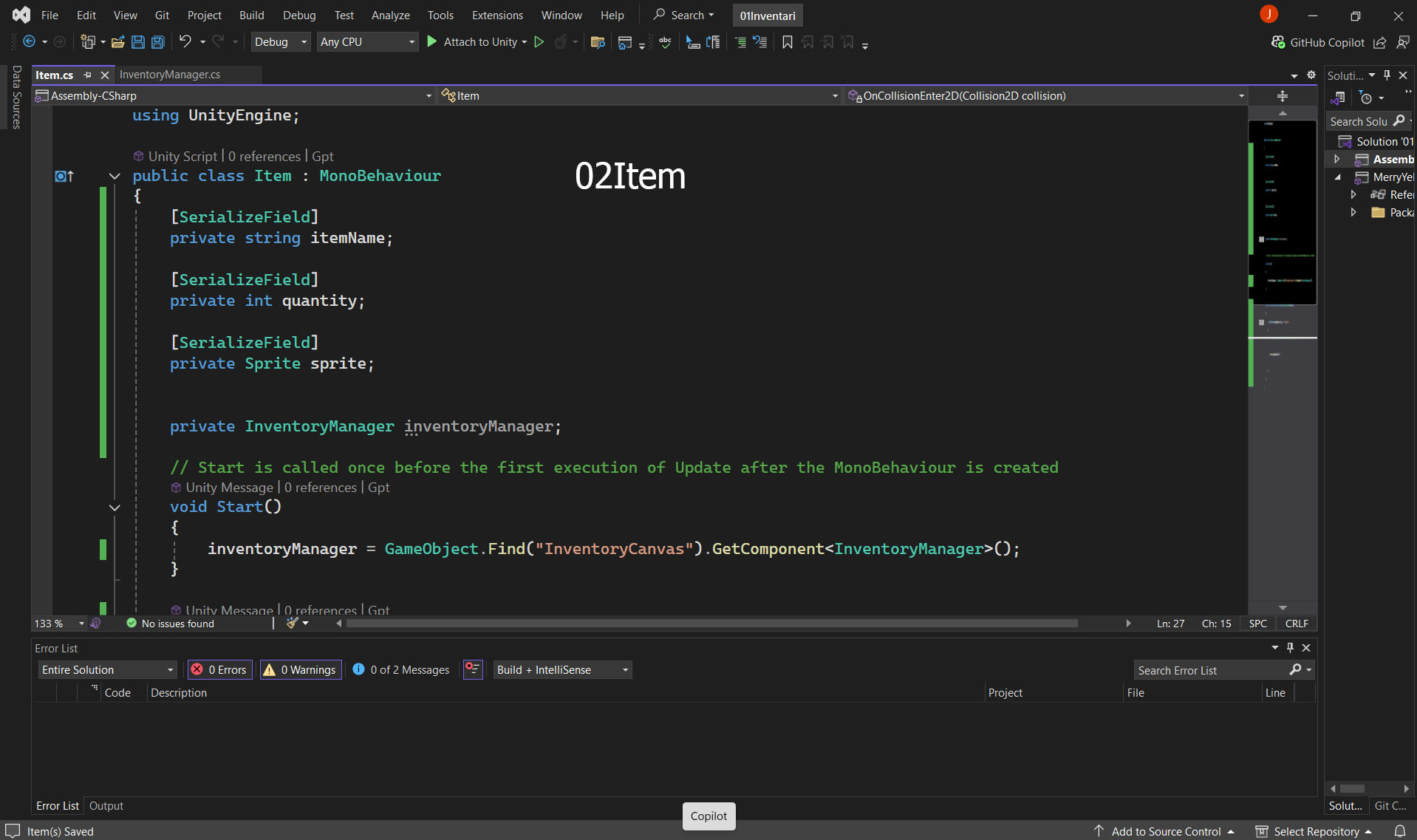The image size is (1417, 840).
Task: Click the Undo arrow icon
Action: click(185, 42)
